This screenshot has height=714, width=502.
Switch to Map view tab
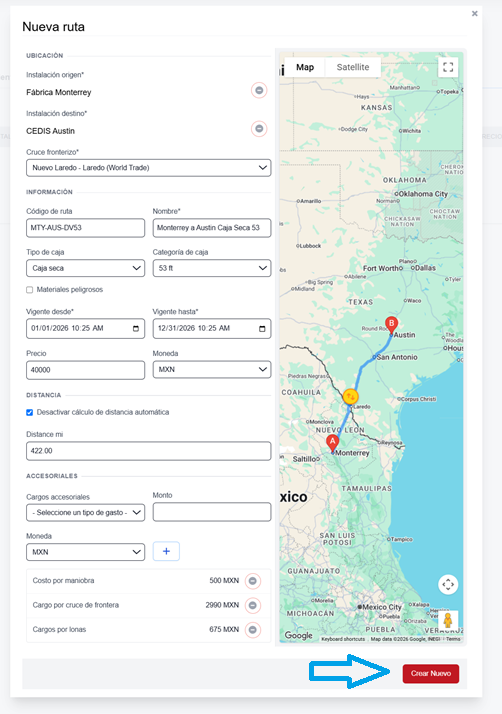[305, 67]
